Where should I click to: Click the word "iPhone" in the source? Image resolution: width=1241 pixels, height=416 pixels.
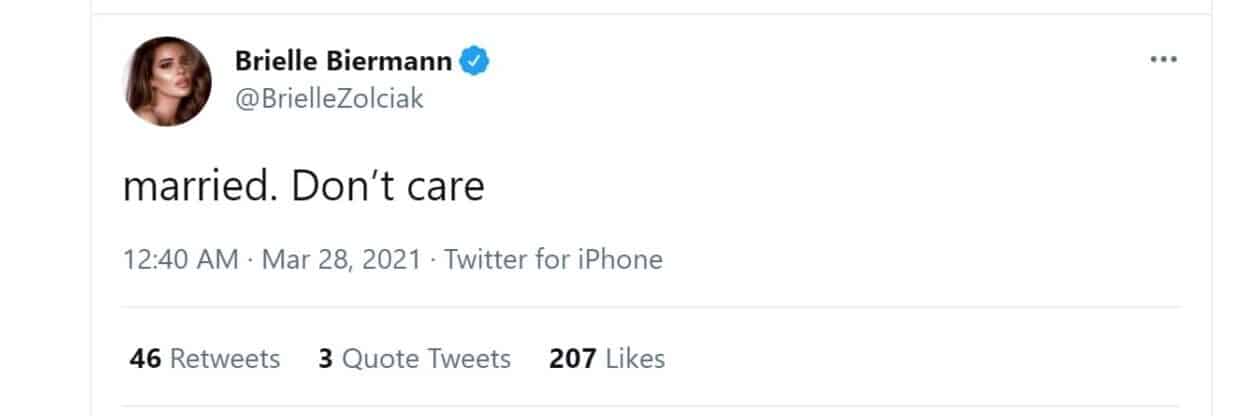(619, 260)
